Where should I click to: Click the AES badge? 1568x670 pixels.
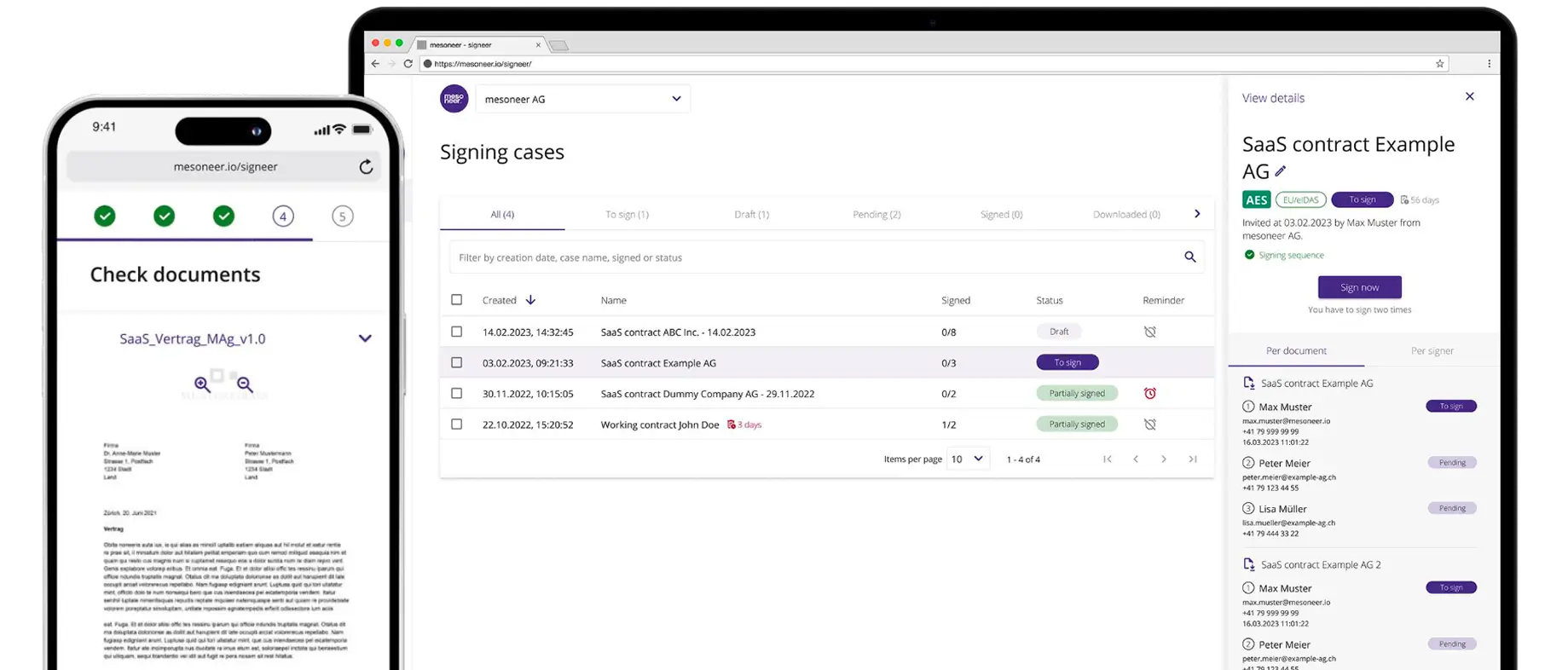[x=1257, y=200]
